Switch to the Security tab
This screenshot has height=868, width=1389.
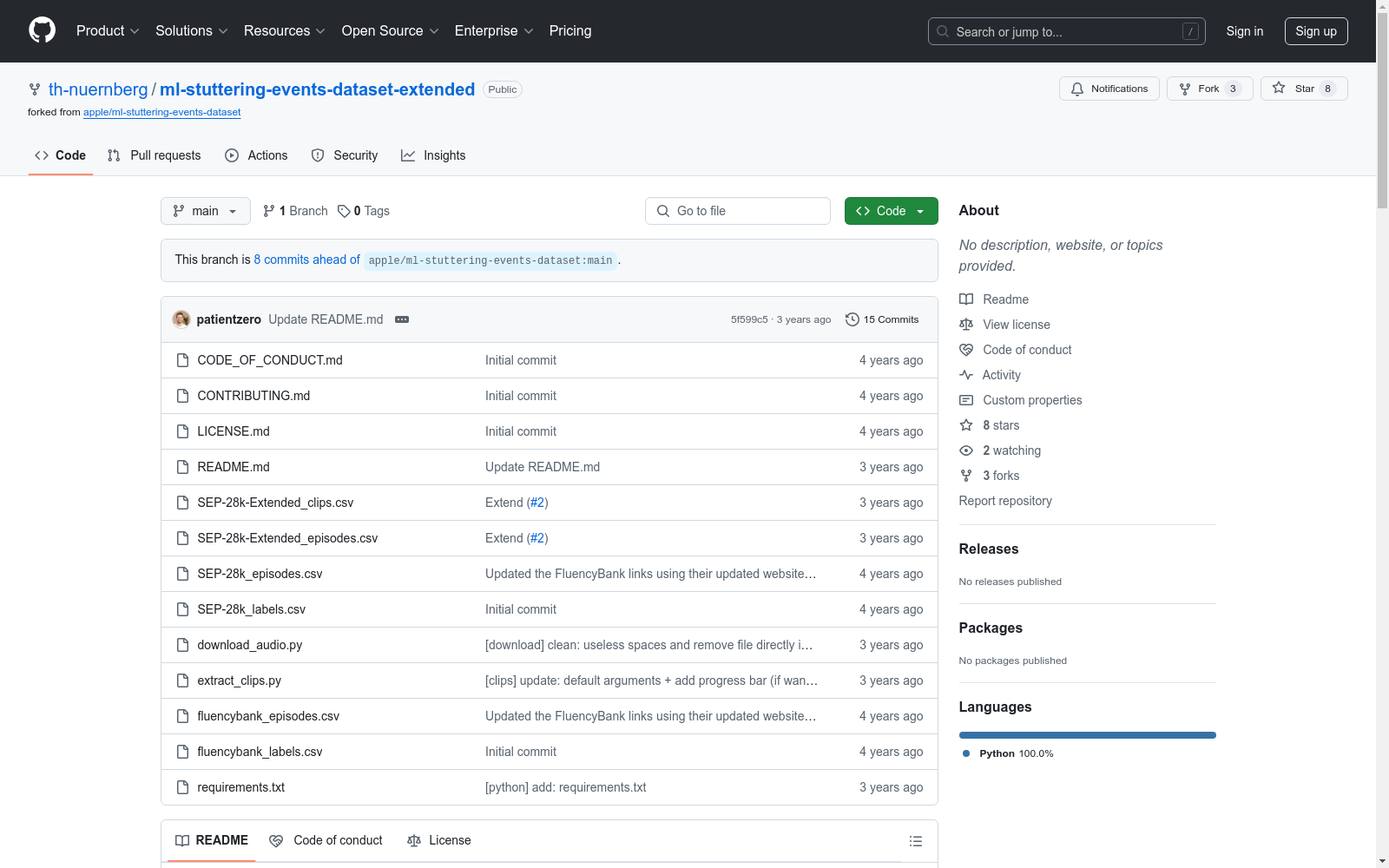[345, 155]
